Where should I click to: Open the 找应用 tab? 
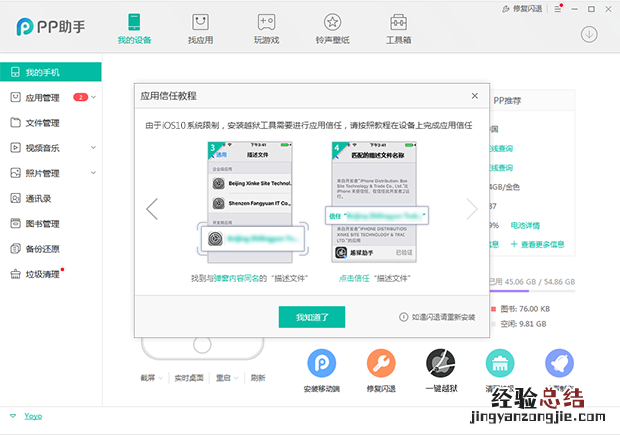200,28
